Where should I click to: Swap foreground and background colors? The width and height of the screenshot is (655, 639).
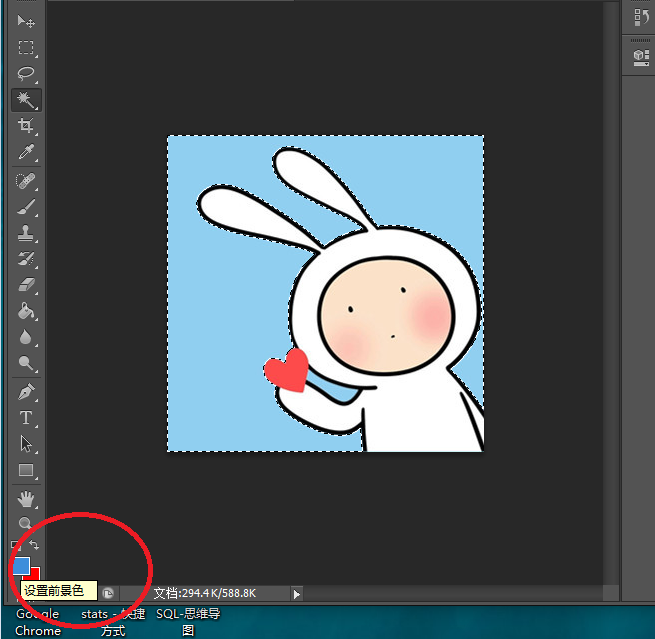point(34,545)
